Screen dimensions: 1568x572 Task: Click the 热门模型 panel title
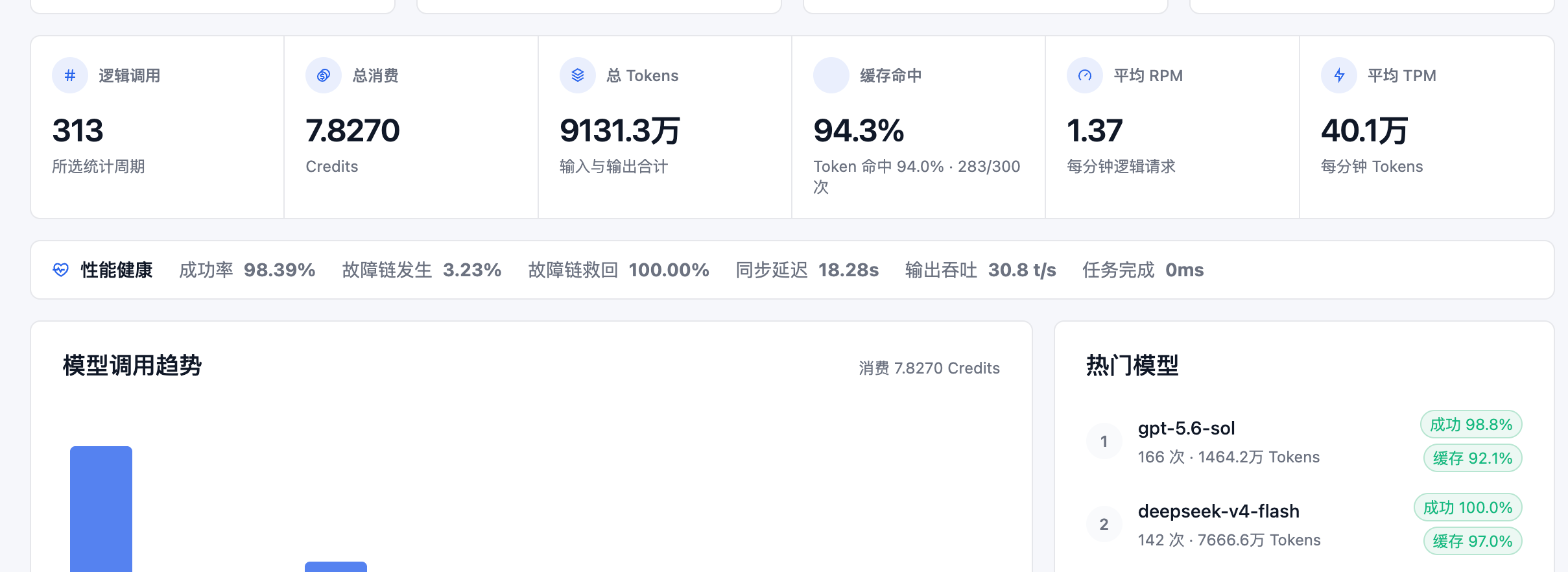pos(1132,366)
